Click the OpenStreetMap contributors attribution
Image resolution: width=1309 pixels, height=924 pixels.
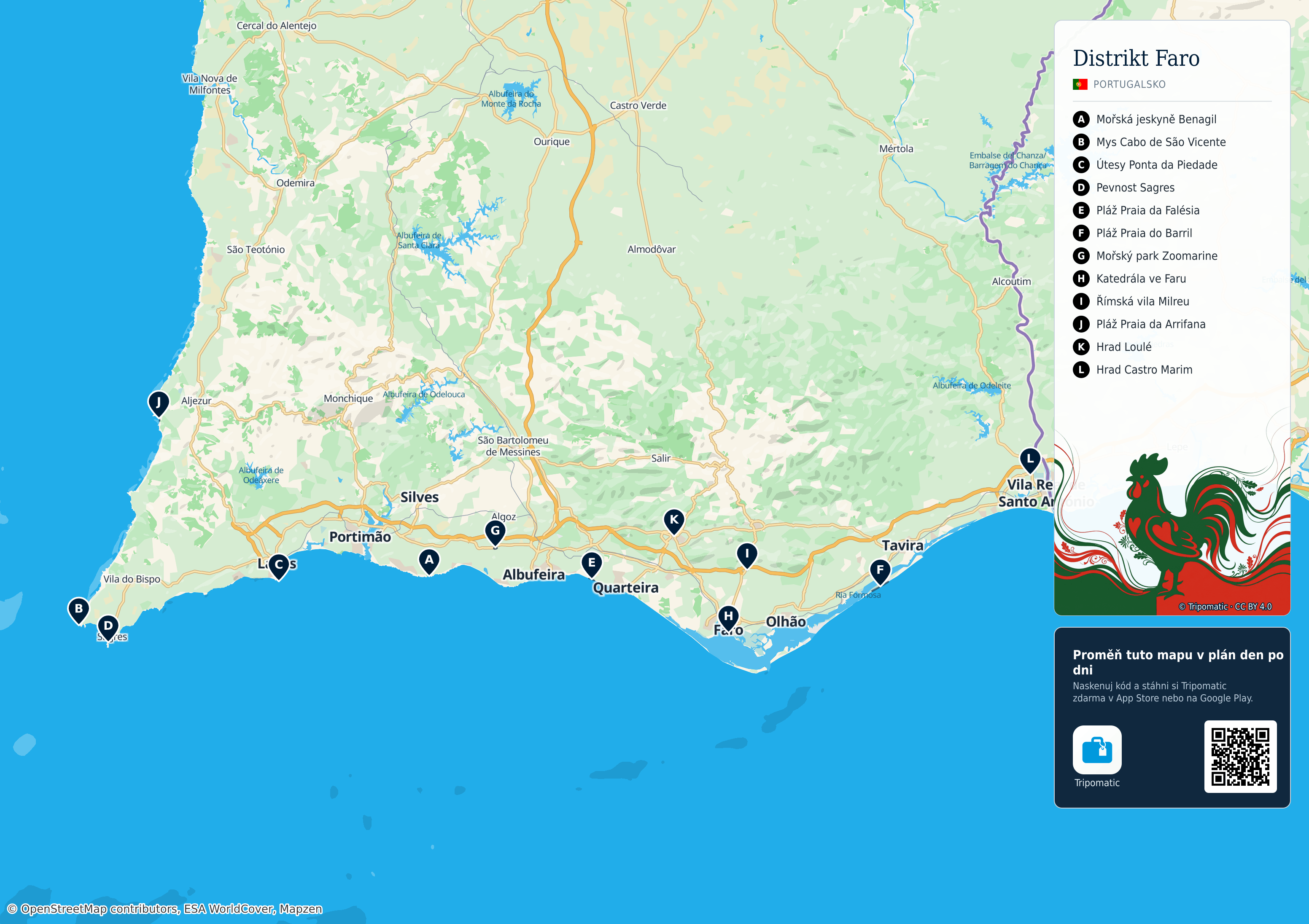(x=165, y=908)
